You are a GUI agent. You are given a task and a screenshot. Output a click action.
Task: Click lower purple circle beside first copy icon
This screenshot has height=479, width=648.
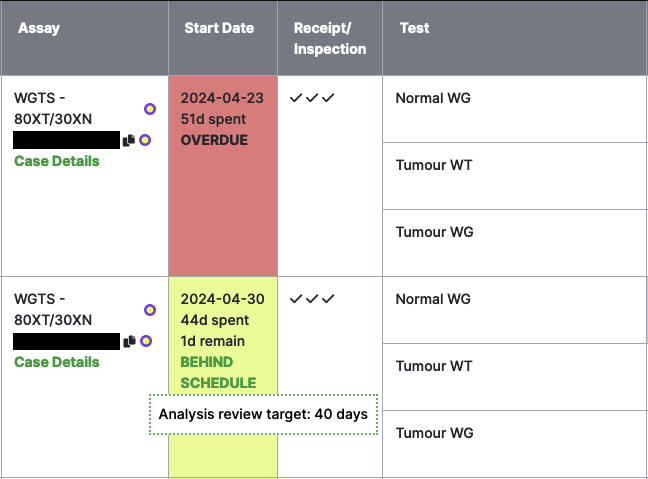(x=145, y=140)
